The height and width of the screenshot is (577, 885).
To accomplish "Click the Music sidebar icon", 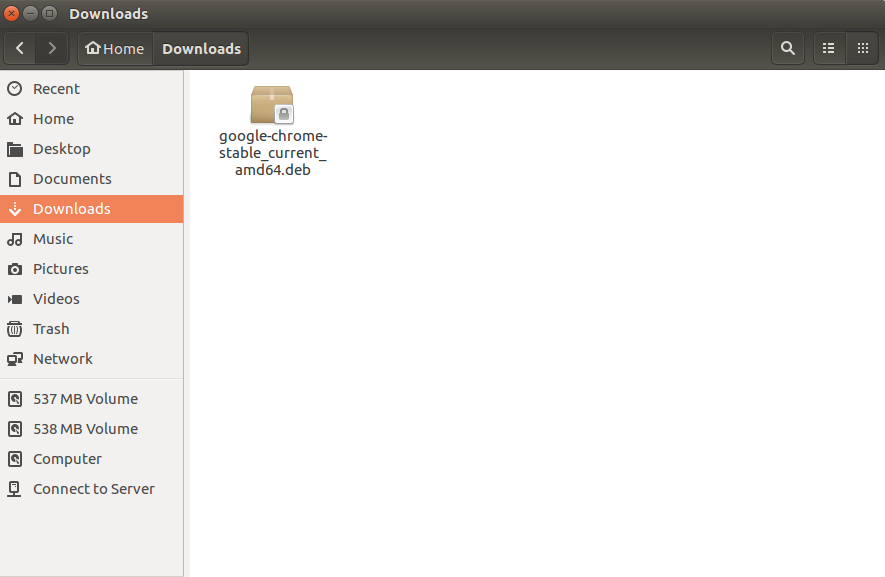I will [18, 238].
